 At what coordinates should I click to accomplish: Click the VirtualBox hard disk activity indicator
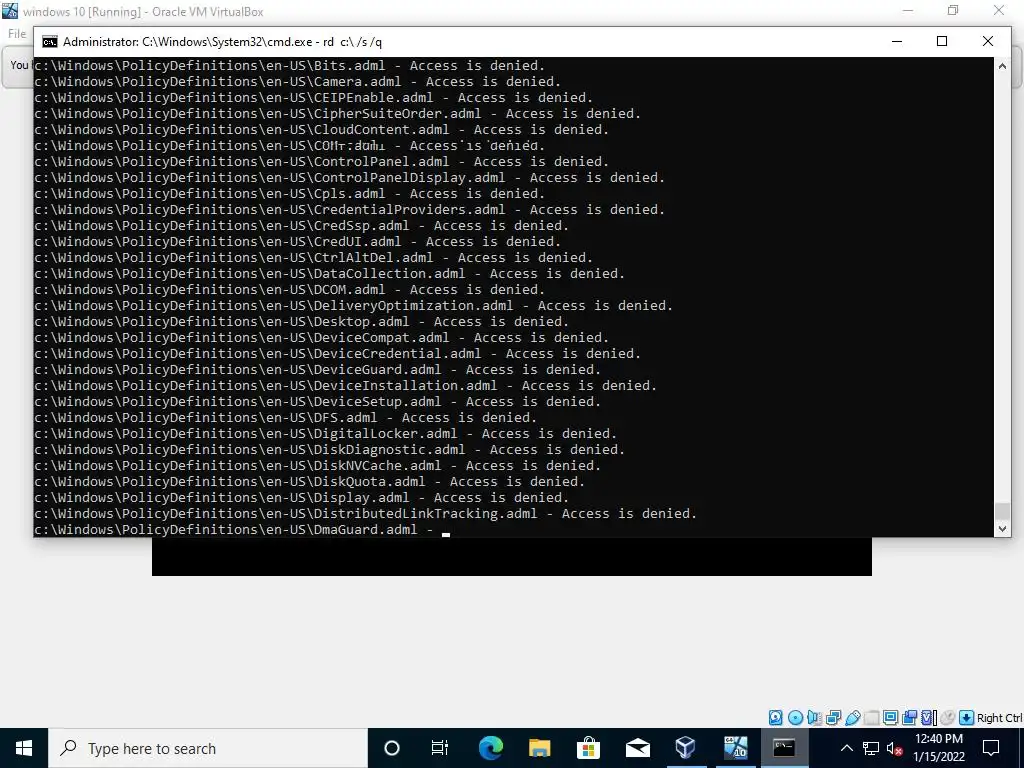(x=775, y=718)
